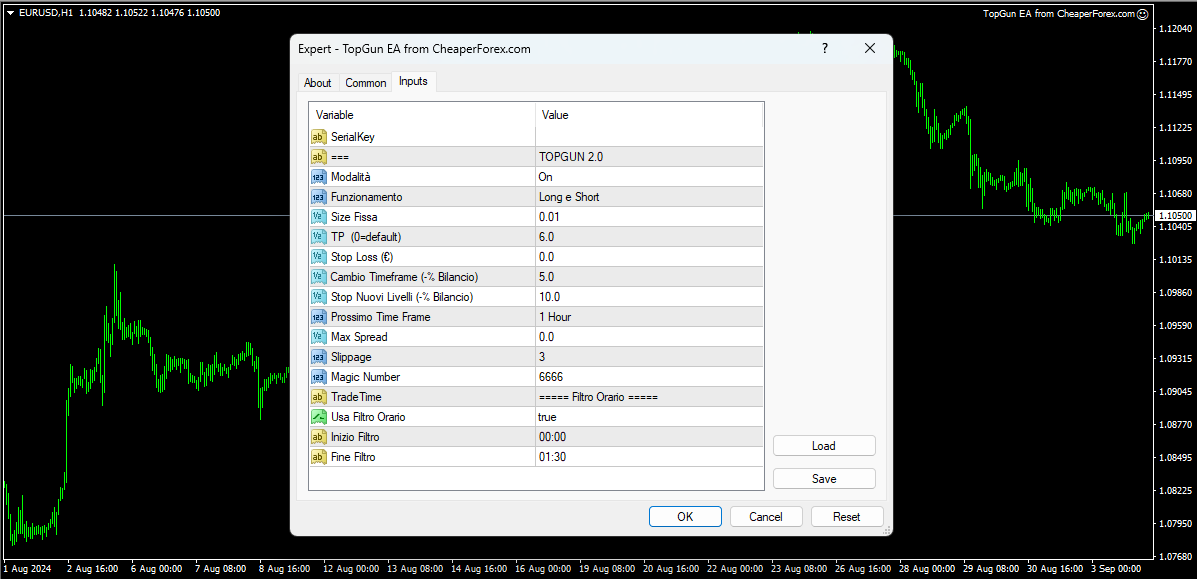The height and width of the screenshot is (579, 1197).
Task: Click the integer icon next to Funzionamento
Action: tap(319, 196)
